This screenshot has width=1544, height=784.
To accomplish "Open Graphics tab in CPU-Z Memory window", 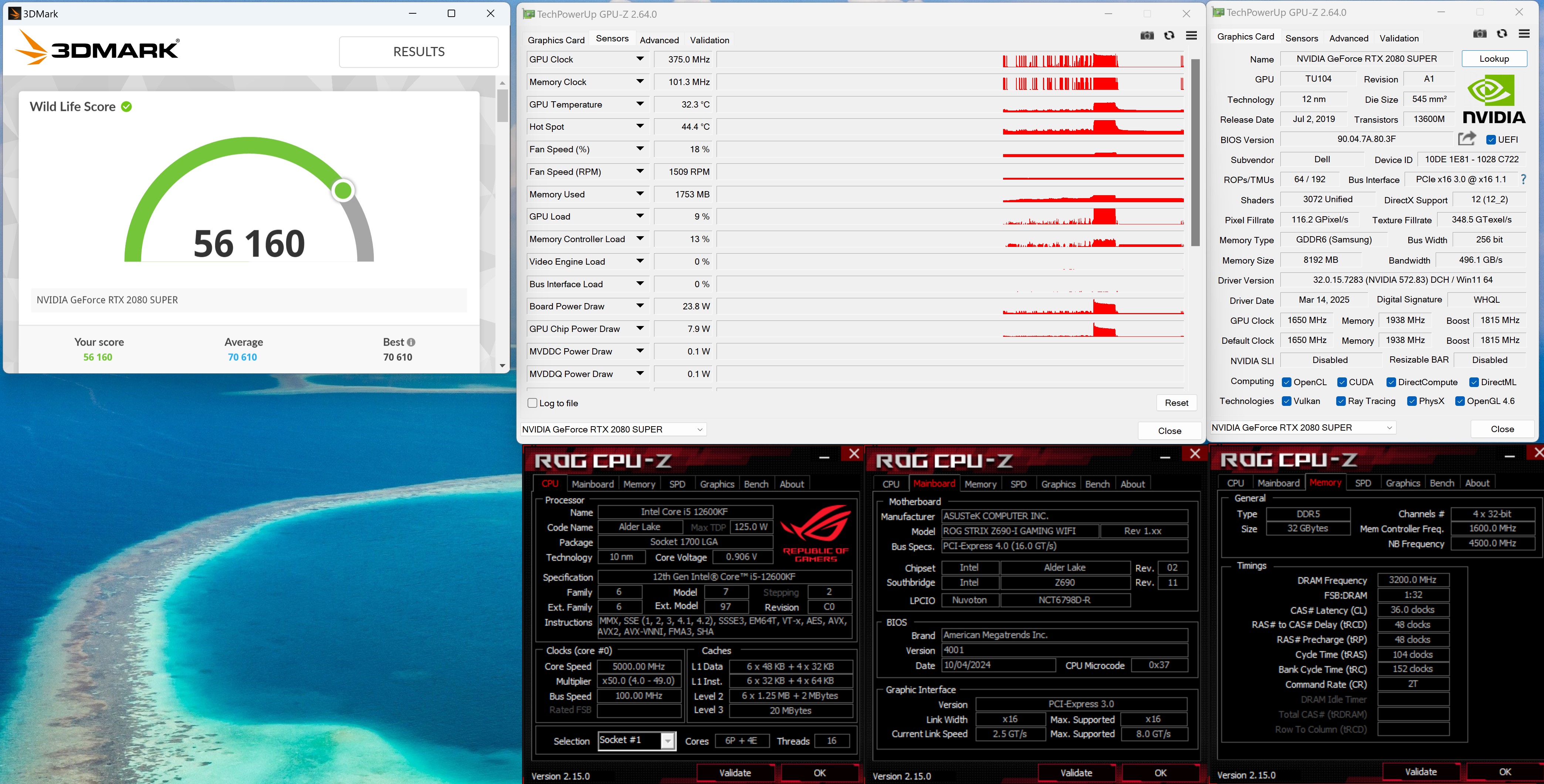I will click(x=1402, y=483).
